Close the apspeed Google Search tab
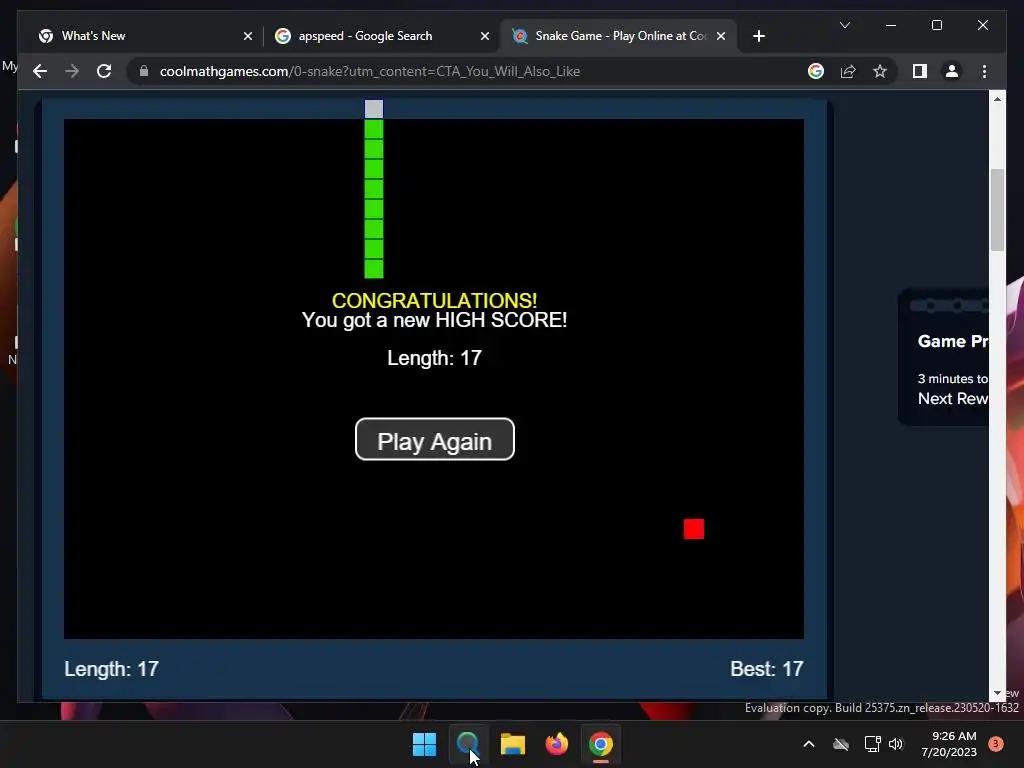 click(x=485, y=37)
